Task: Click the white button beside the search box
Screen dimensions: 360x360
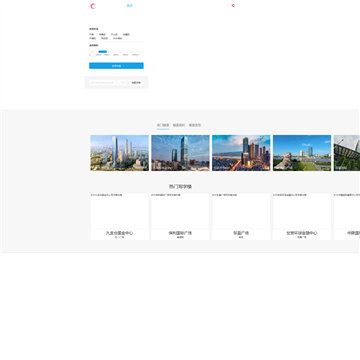Action: (136, 82)
